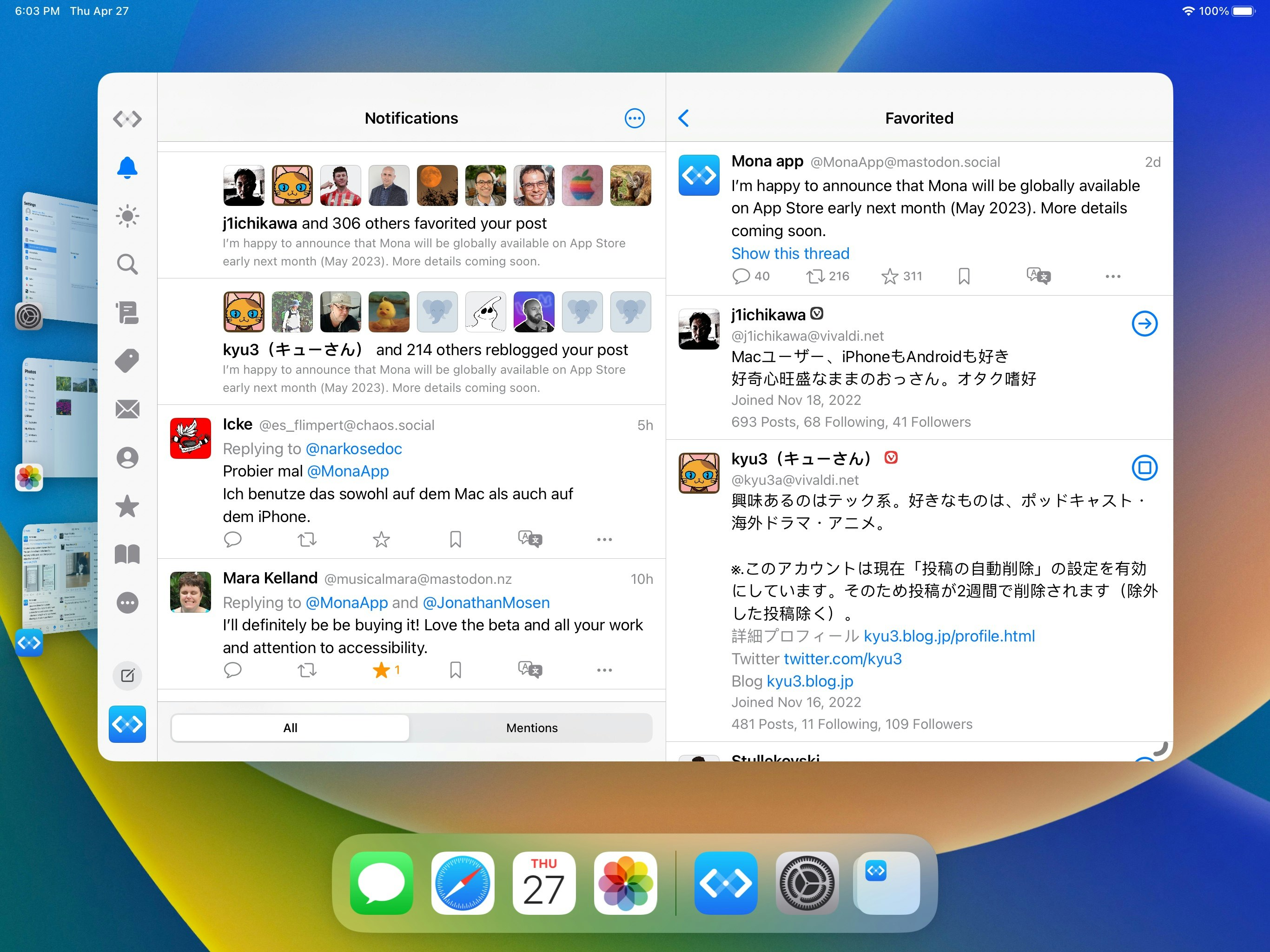Image resolution: width=1270 pixels, height=952 pixels.
Task: Open j1ichikawa's avatar in Favorited list
Action: click(699, 329)
